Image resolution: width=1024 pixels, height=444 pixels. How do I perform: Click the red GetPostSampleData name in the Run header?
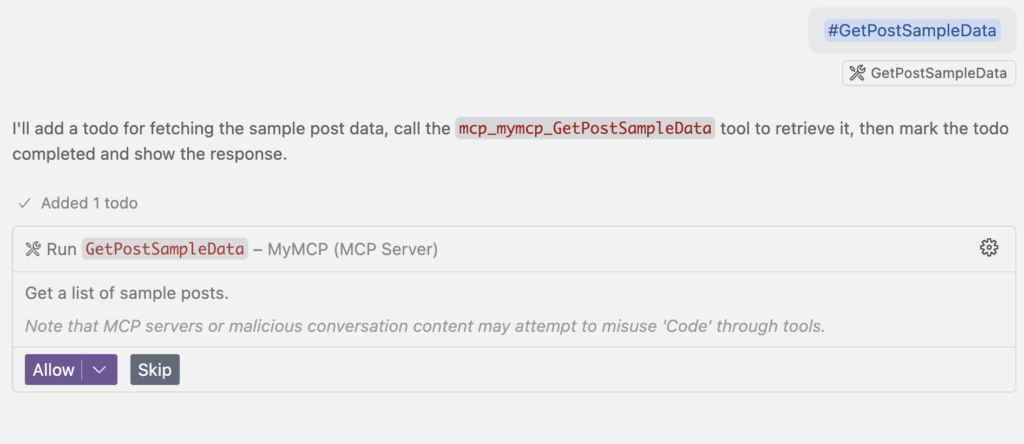point(165,249)
